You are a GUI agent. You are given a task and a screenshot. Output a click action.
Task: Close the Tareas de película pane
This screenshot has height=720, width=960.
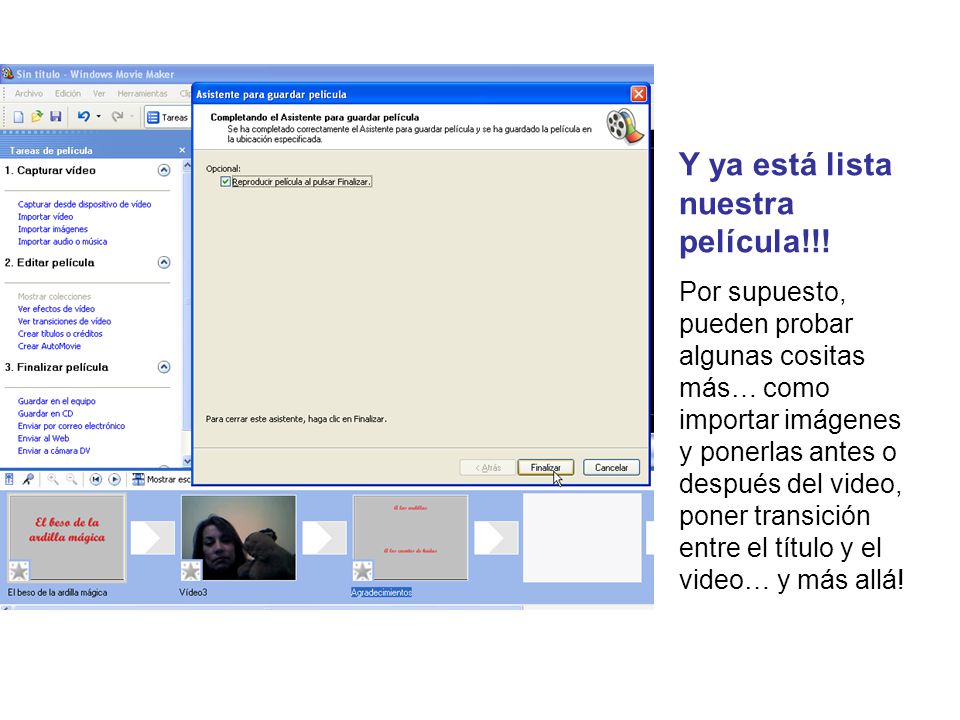coord(182,150)
